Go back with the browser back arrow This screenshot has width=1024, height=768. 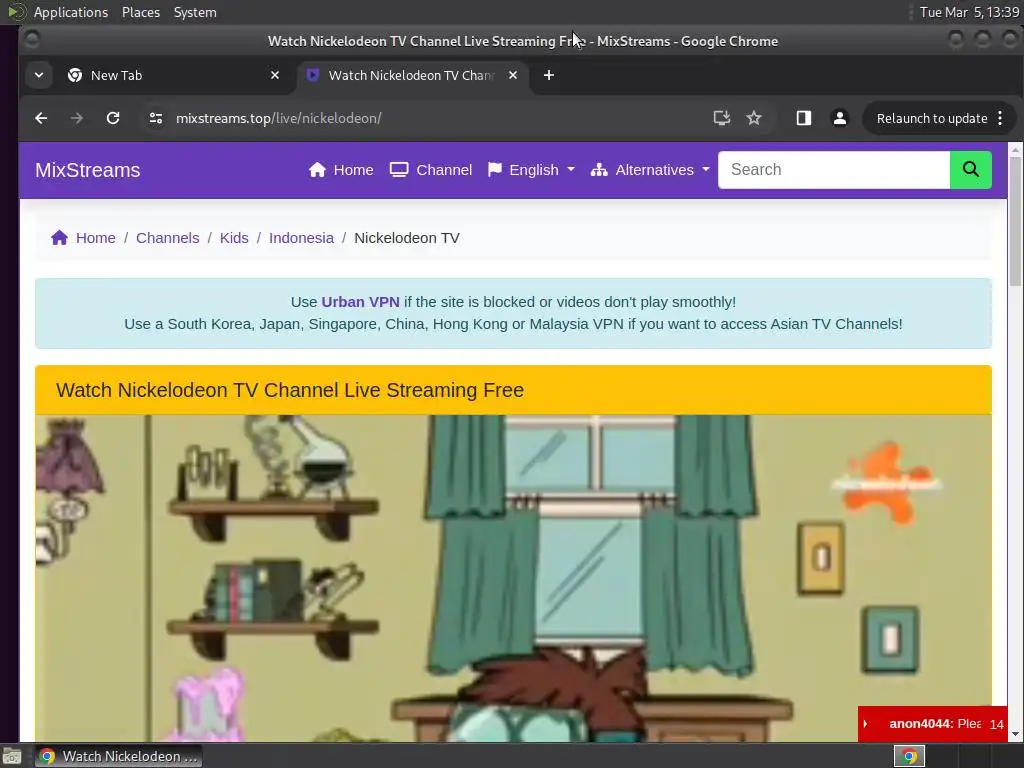coord(41,118)
